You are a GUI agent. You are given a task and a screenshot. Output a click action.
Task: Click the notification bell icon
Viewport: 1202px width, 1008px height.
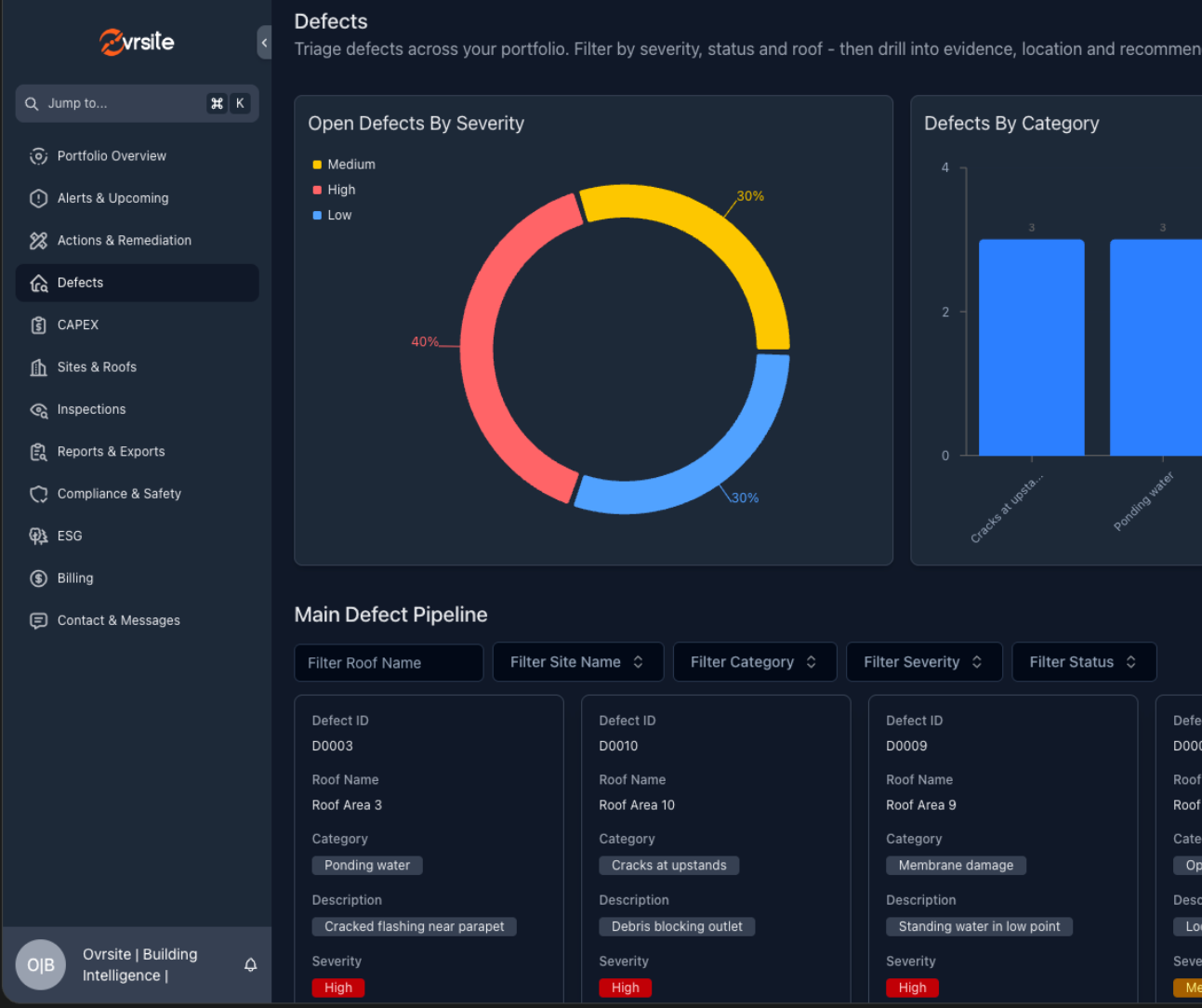pos(250,964)
